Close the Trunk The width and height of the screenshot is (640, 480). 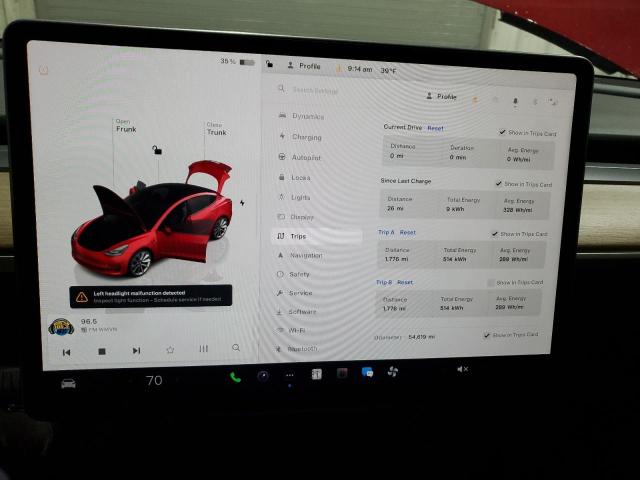tap(216, 129)
